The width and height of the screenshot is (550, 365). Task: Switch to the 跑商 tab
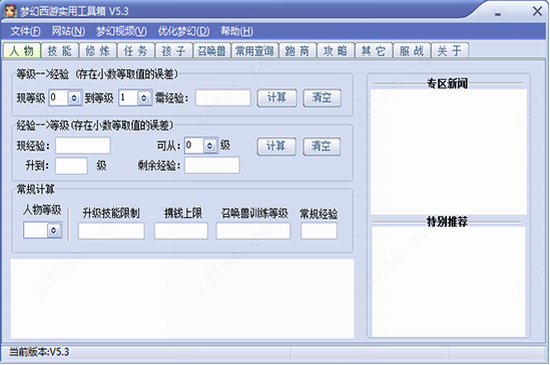click(297, 51)
